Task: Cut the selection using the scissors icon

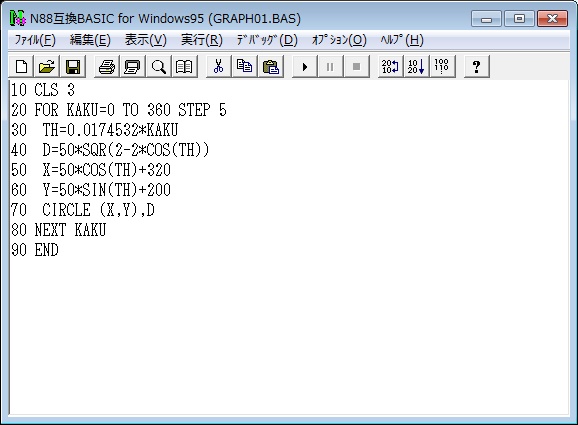Action: 219,67
